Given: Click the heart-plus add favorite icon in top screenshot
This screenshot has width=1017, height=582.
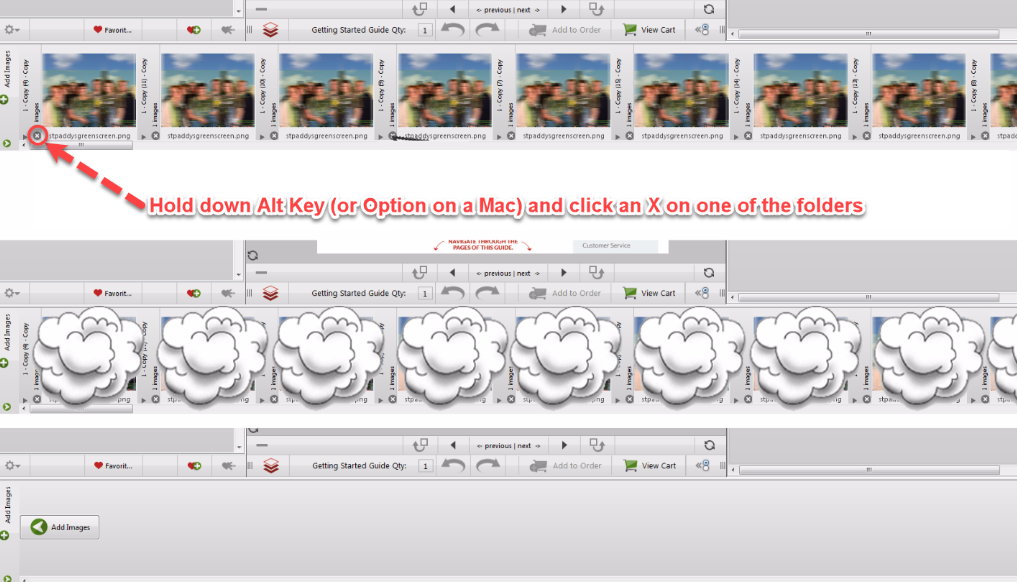Looking at the screenshot, I should [193, 30].
